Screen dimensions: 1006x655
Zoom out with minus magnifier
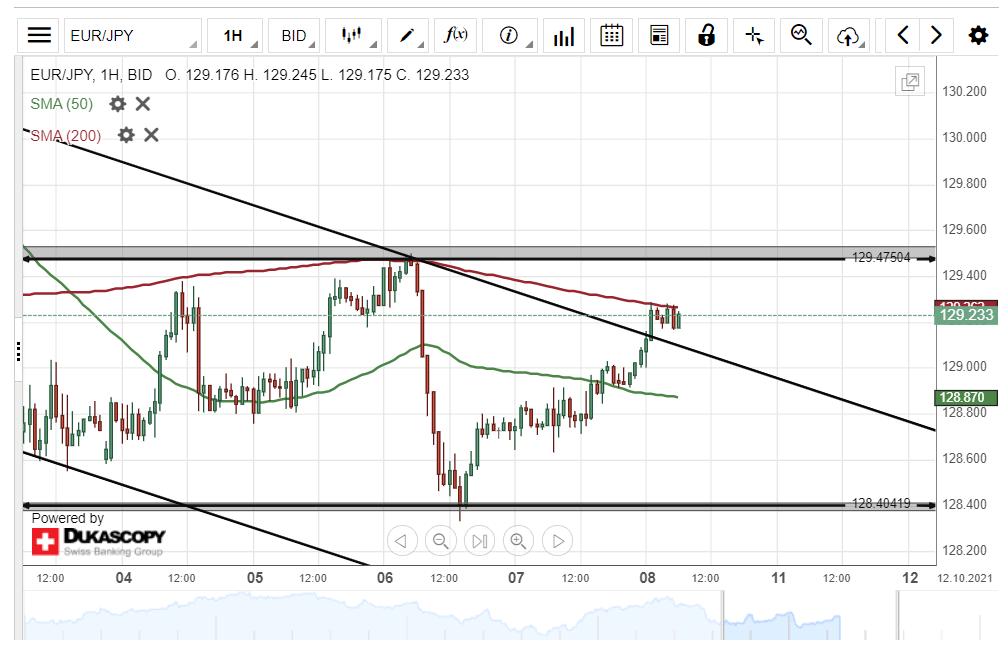click(441, 541)
